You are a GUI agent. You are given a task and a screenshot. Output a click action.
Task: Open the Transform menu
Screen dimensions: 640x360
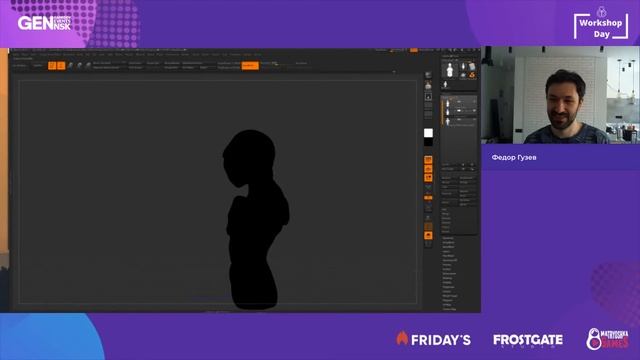235,54
